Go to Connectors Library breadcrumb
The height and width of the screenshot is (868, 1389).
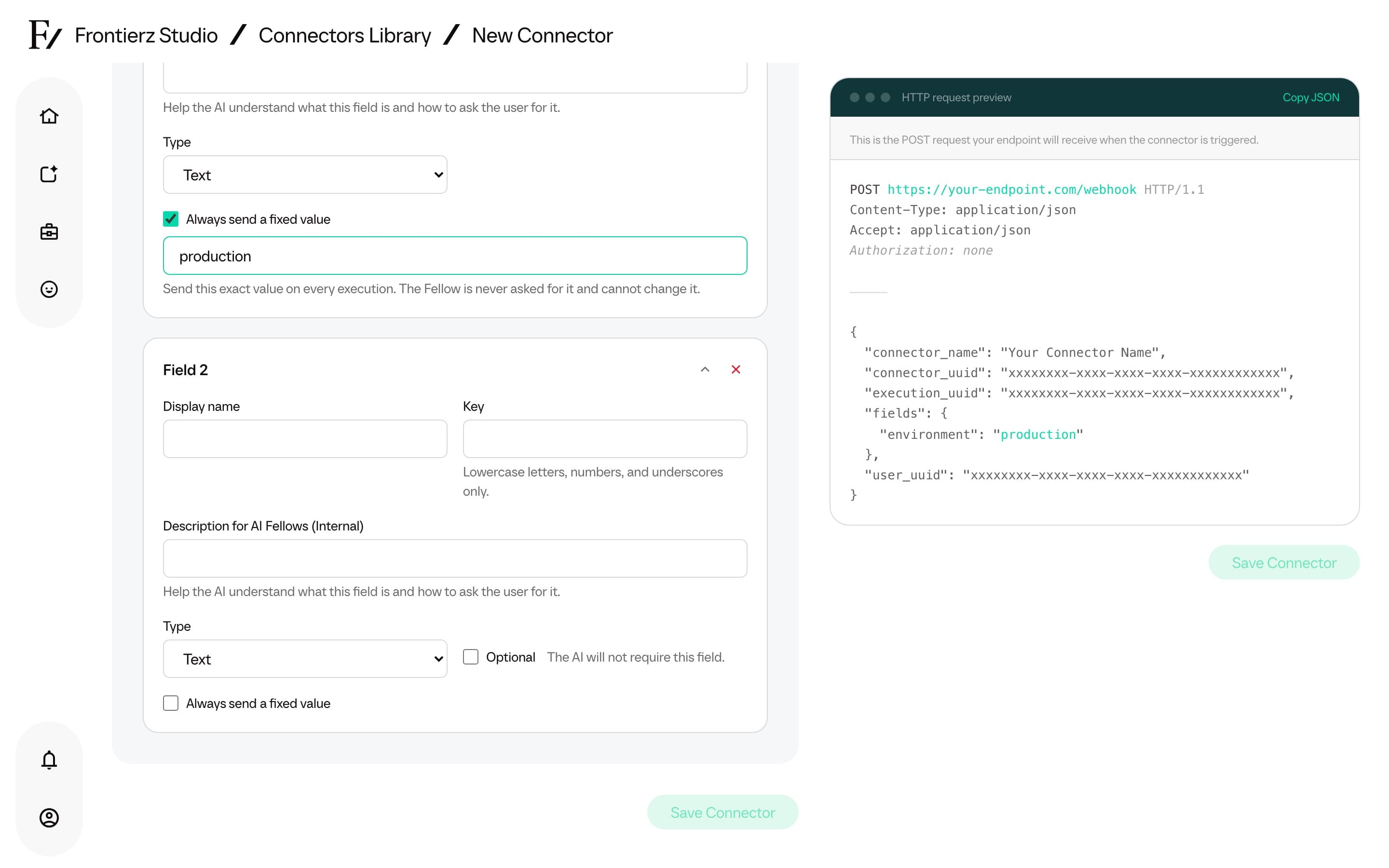click(344, 35)
